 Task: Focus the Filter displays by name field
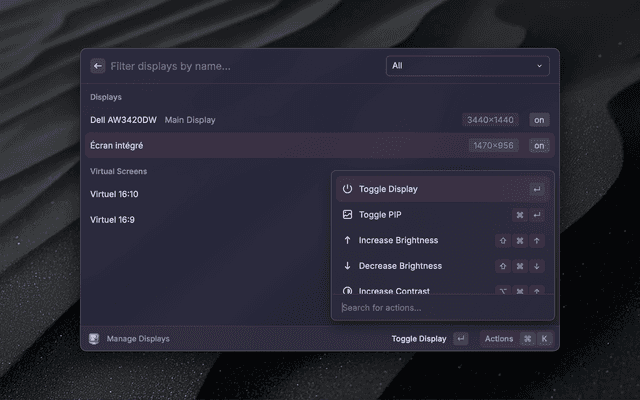[x=240, y=66]
